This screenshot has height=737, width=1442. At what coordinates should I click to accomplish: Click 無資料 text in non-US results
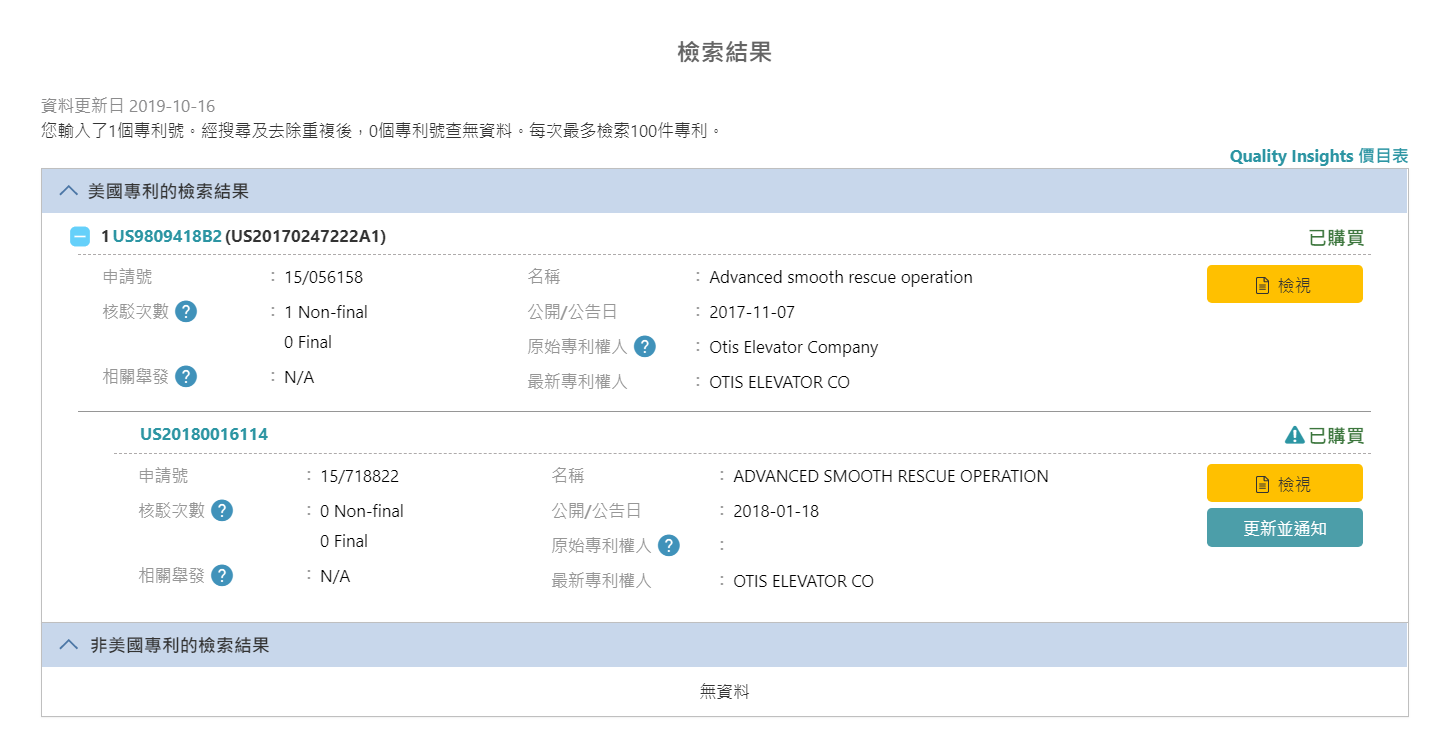coord(724,692)
